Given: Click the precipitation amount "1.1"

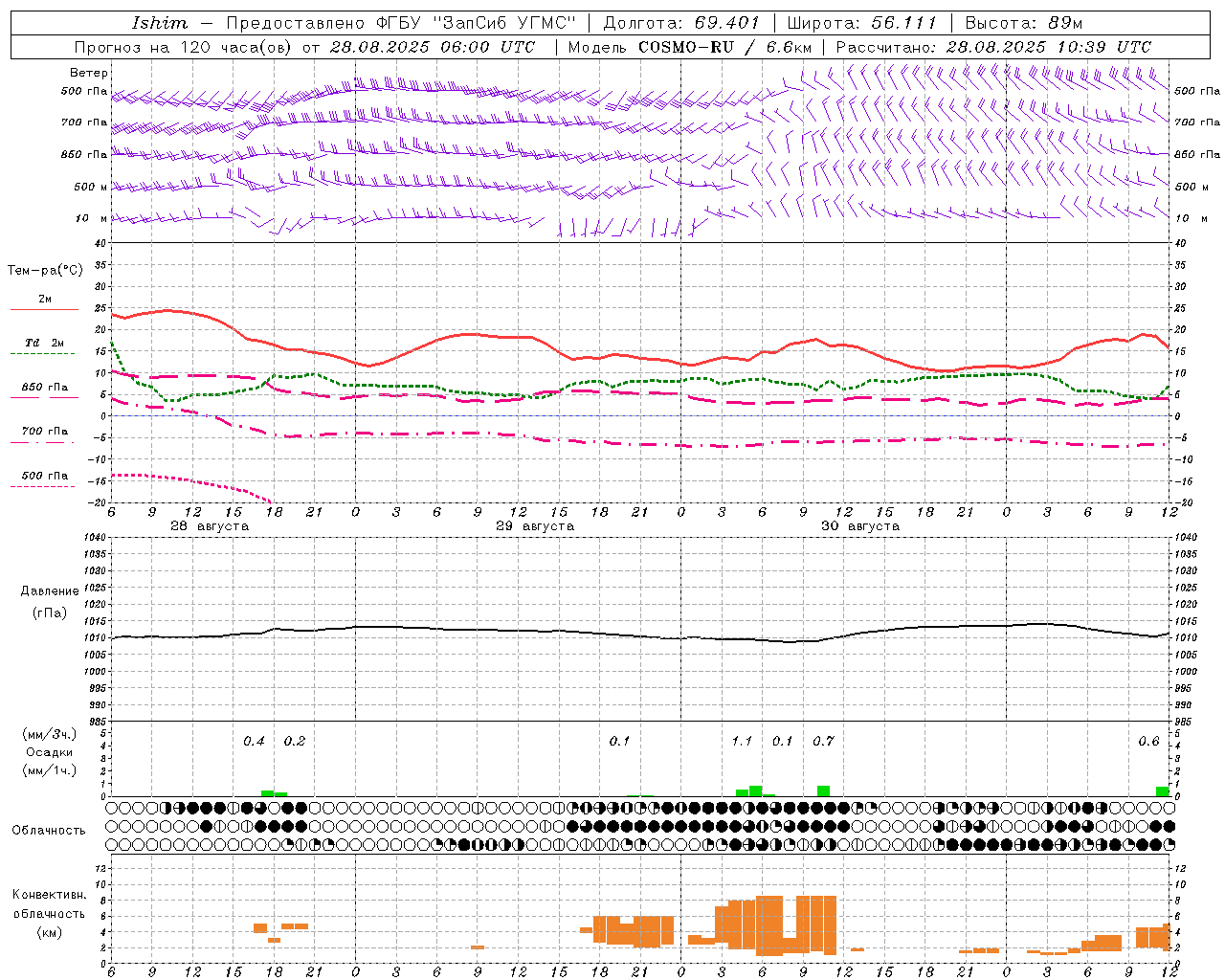Looking at the screenshot, I should coord(742,742).
